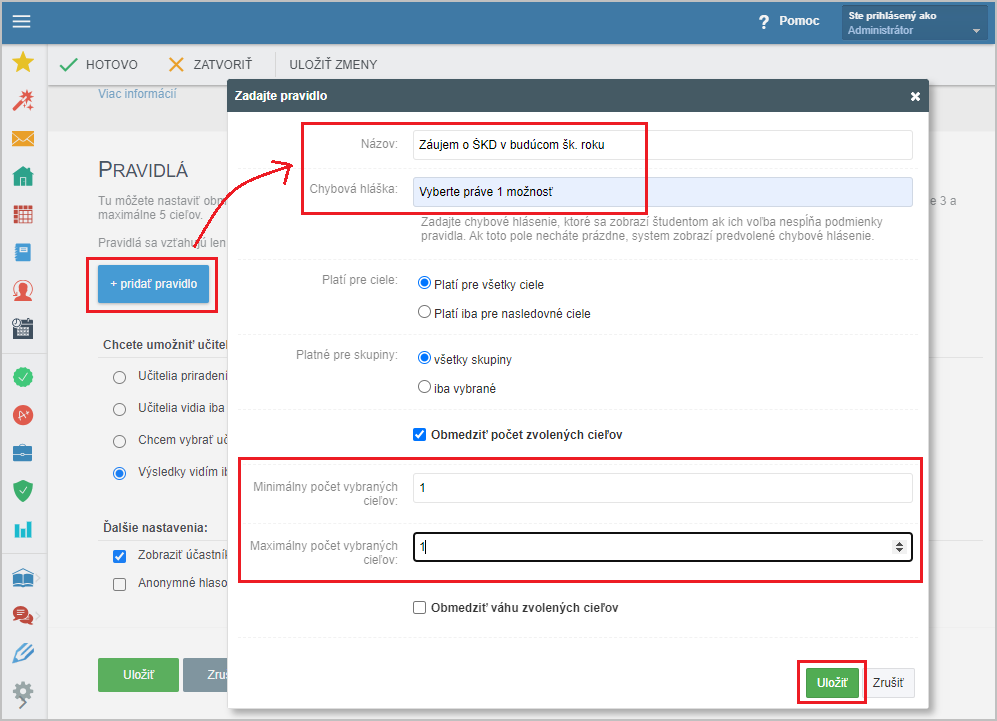997x721 pixels.
Task: Open the settings gear icon in sidebar
Action: (23, 691)
